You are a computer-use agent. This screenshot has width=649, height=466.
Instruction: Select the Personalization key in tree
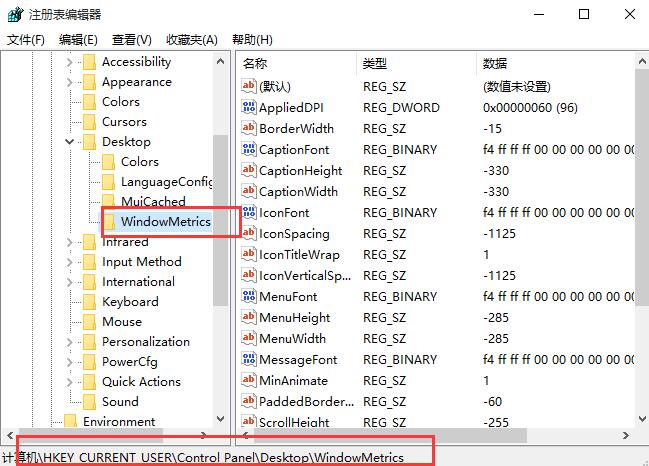(x=145, y=342)
